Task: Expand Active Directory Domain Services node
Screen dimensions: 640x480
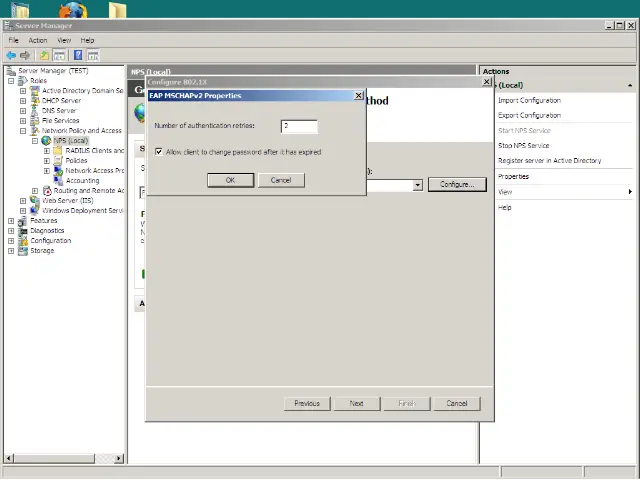Action: coord(23,91)
